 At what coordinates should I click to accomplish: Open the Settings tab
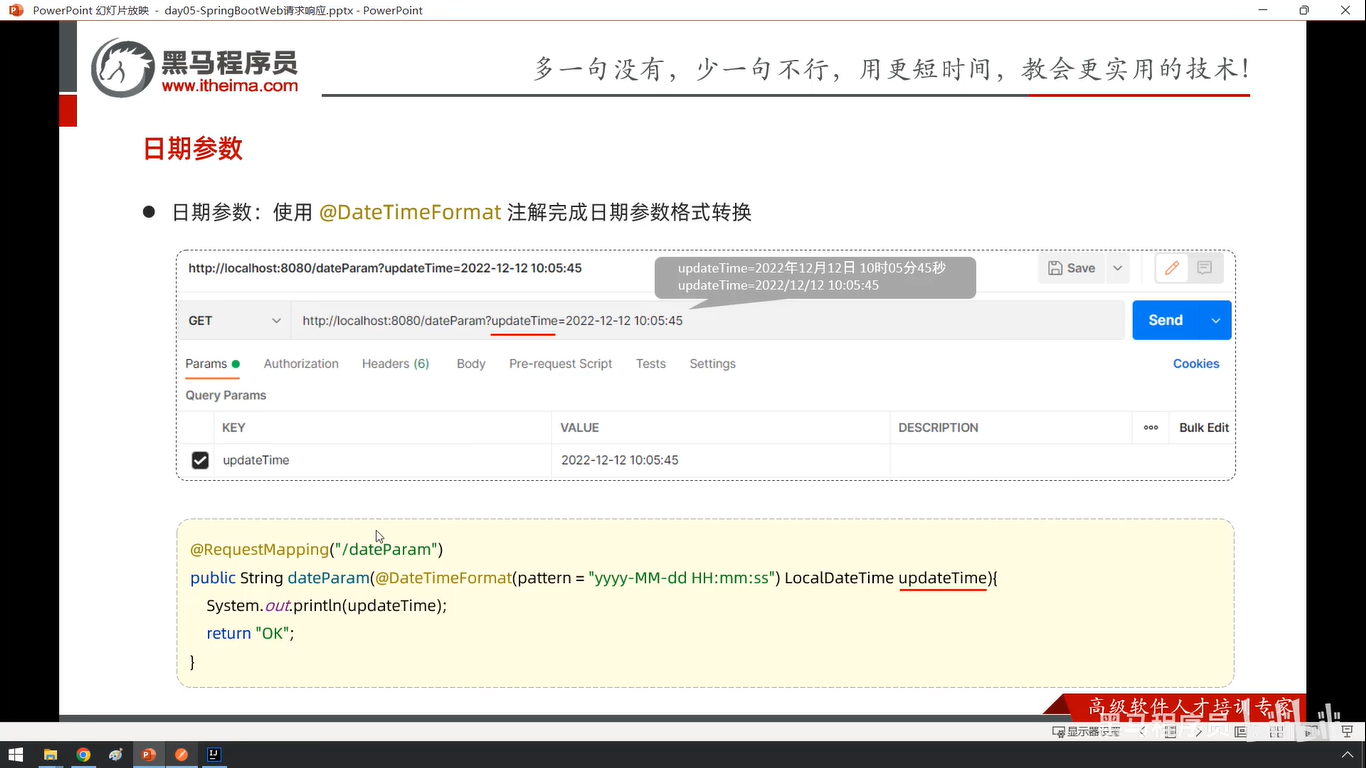coord(712,364)
